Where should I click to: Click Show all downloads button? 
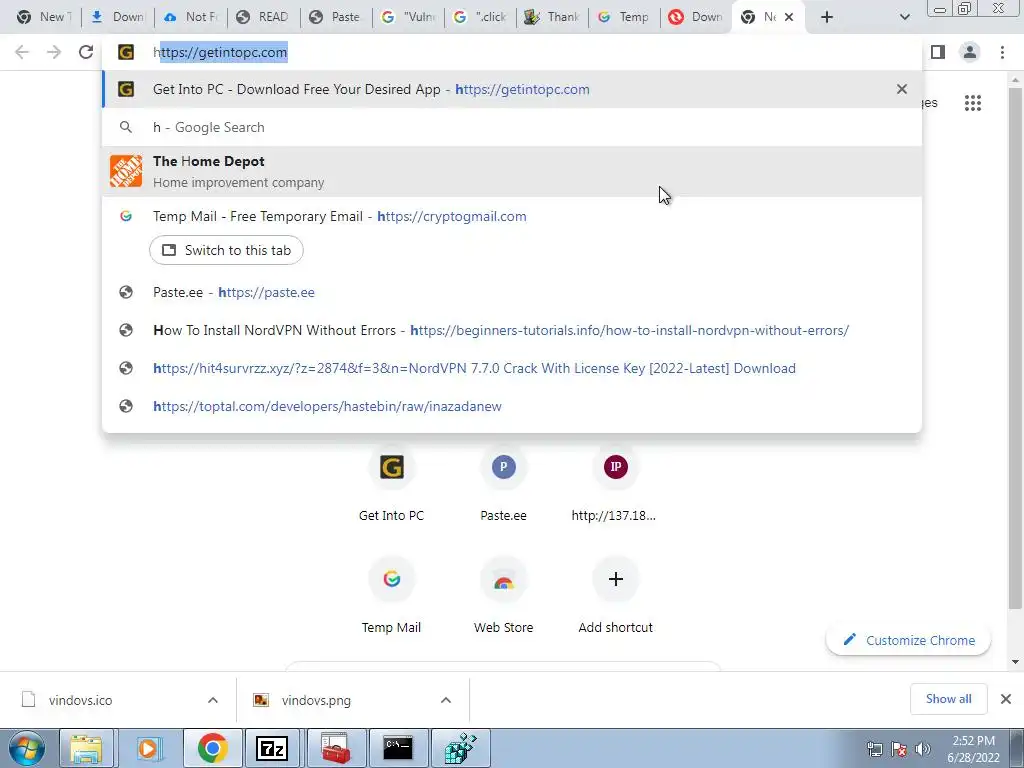948,699
